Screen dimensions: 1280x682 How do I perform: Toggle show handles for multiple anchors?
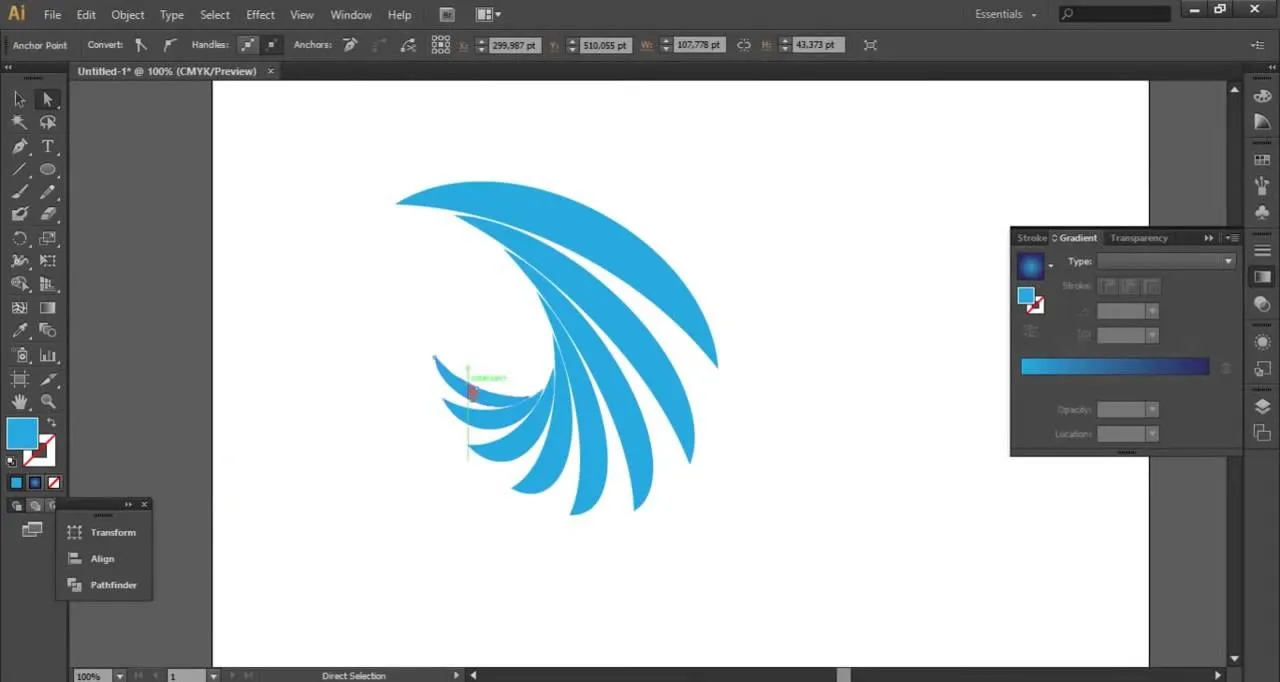(246, 45)
